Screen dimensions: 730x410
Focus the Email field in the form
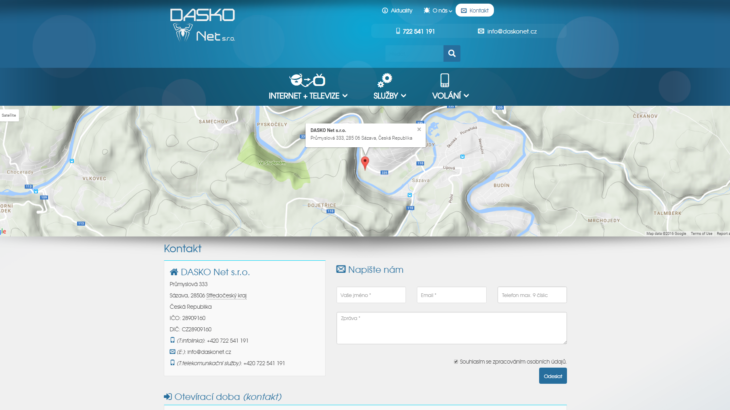click(452, 295)
